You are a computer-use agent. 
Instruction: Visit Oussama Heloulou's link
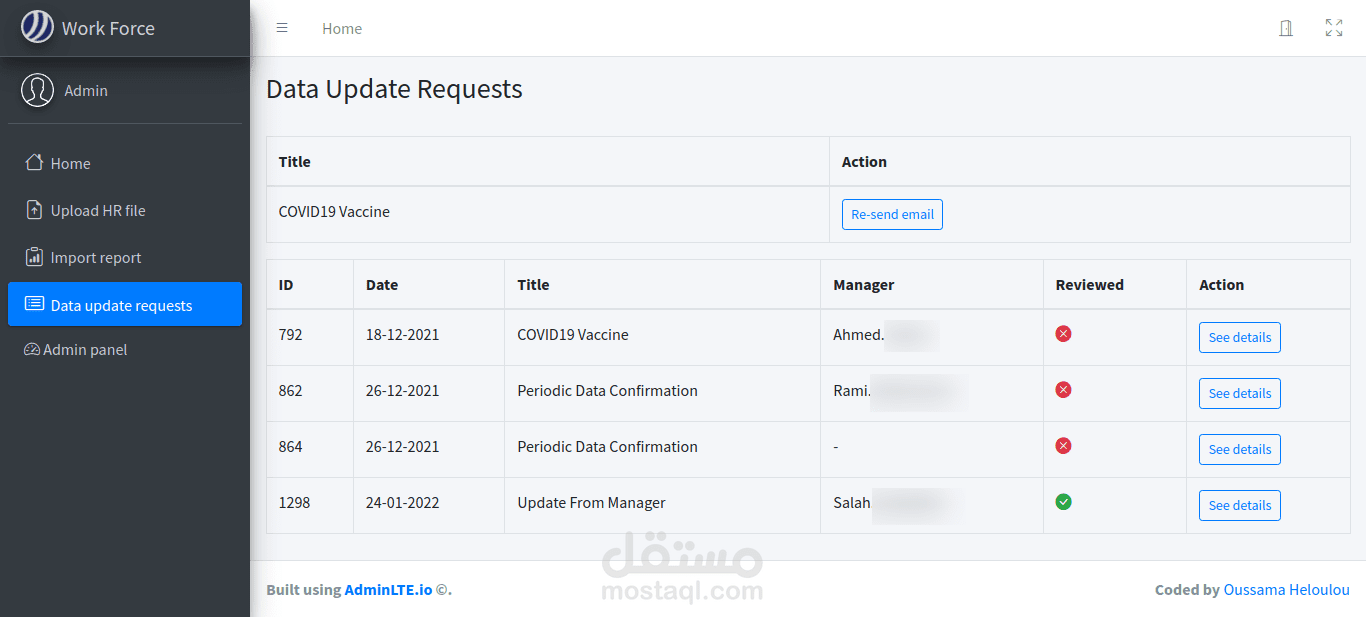[1286, 590]
